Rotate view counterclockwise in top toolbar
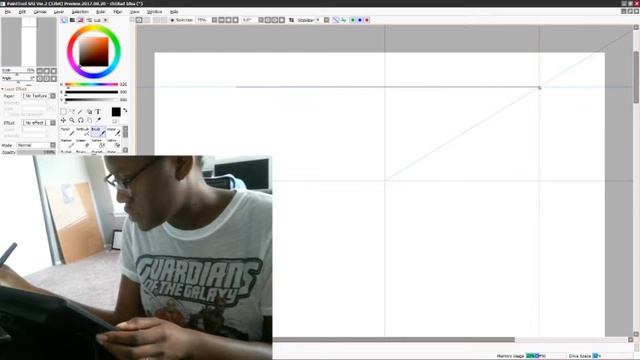This screenshot has height=360, width=640. [268, 20]
